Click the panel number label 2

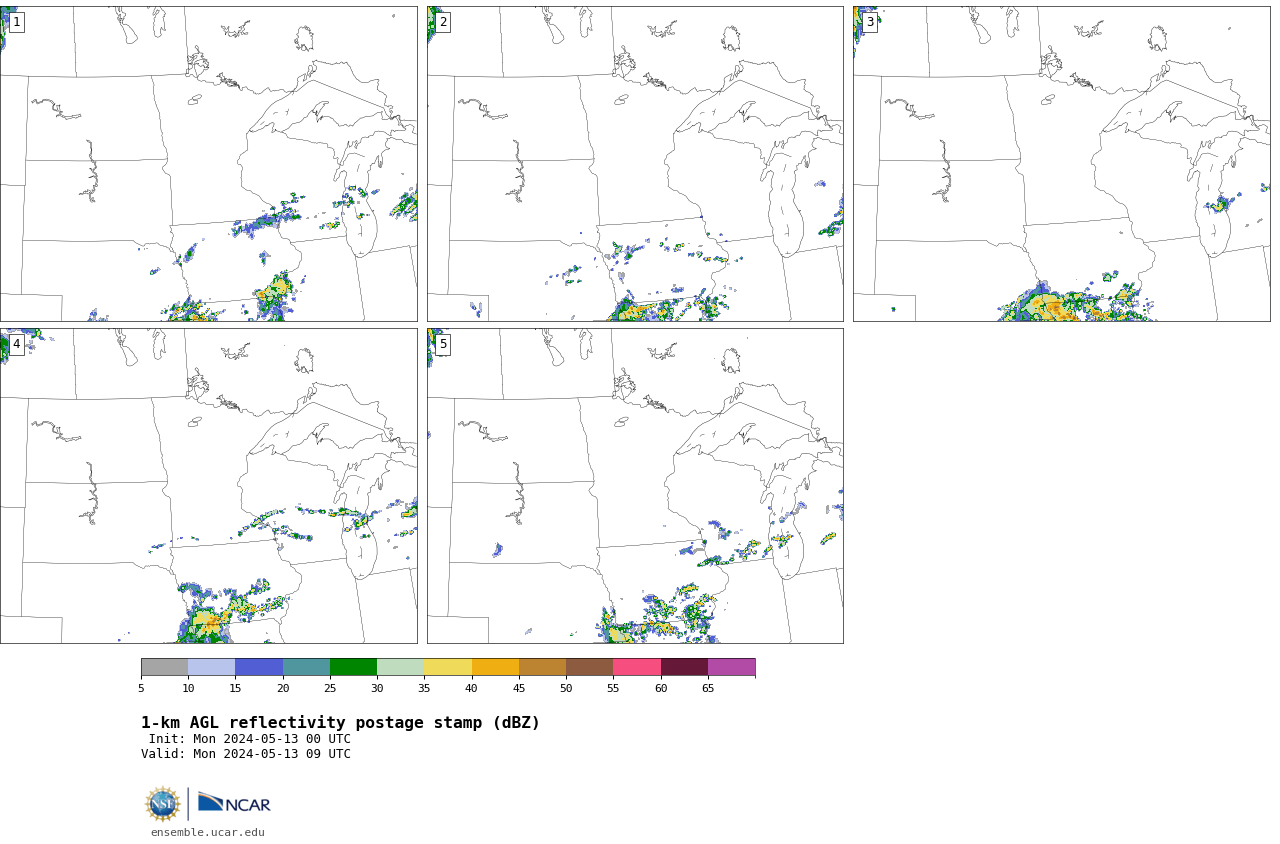(443, 22)
